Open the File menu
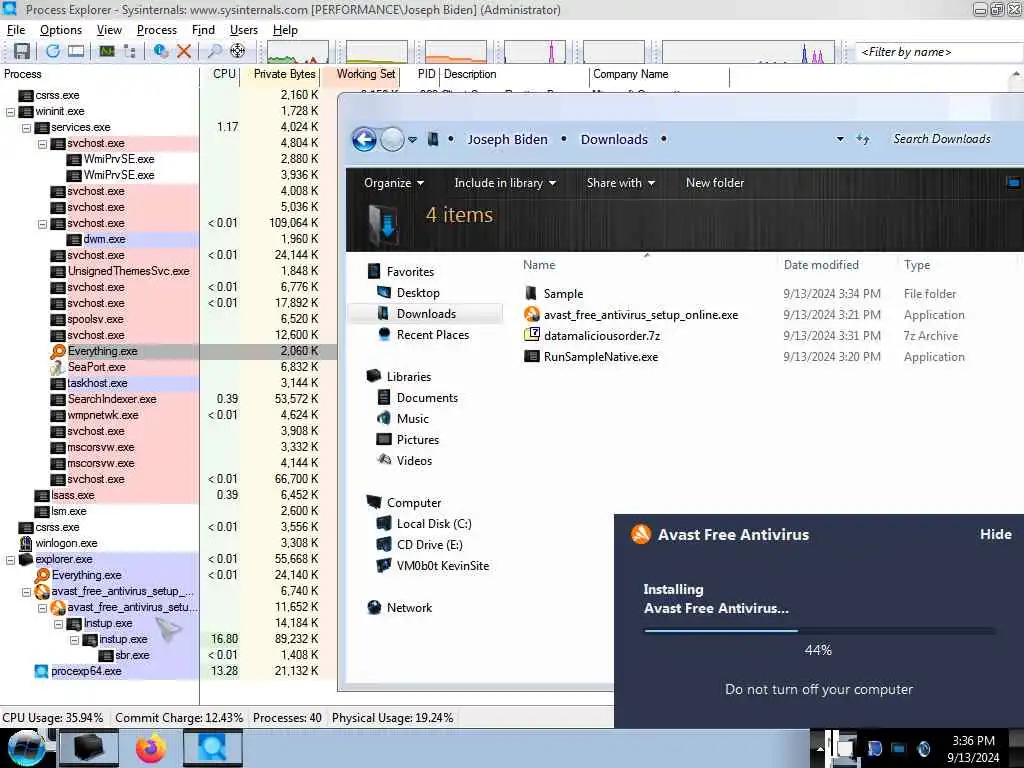The height and width of the screenshot is (768, 1024). coord(16,30)
